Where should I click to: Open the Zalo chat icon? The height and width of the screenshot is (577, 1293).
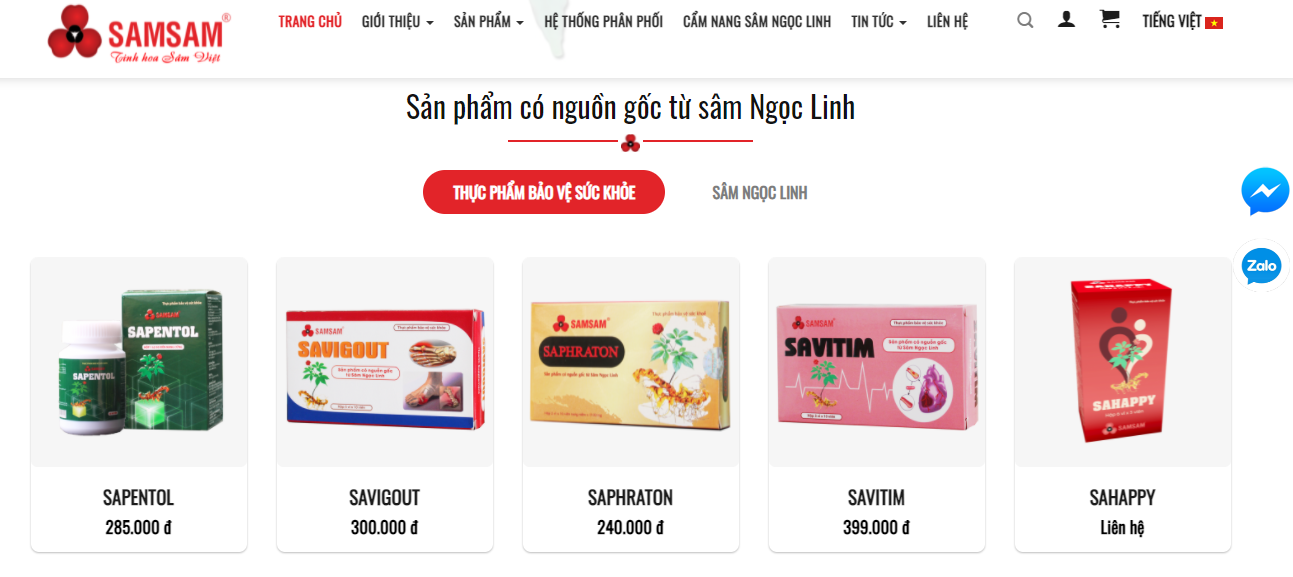[x=1261, y=266]
